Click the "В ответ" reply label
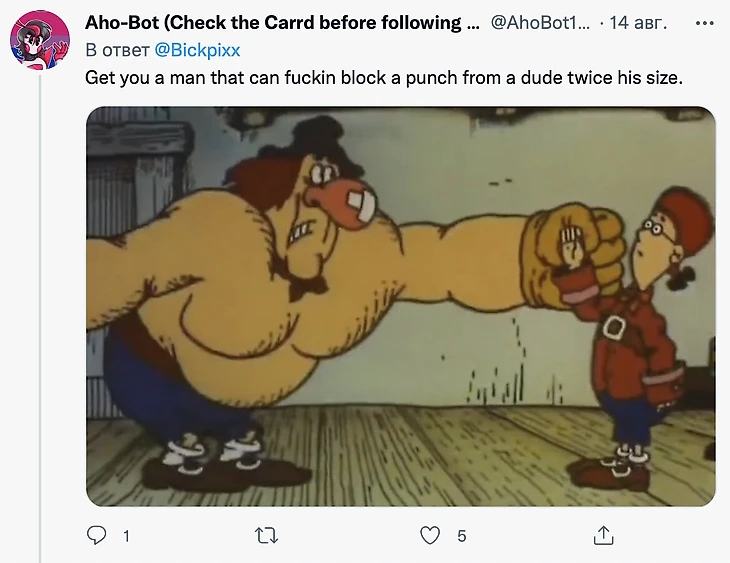730x563 pixels. point(118,50)
